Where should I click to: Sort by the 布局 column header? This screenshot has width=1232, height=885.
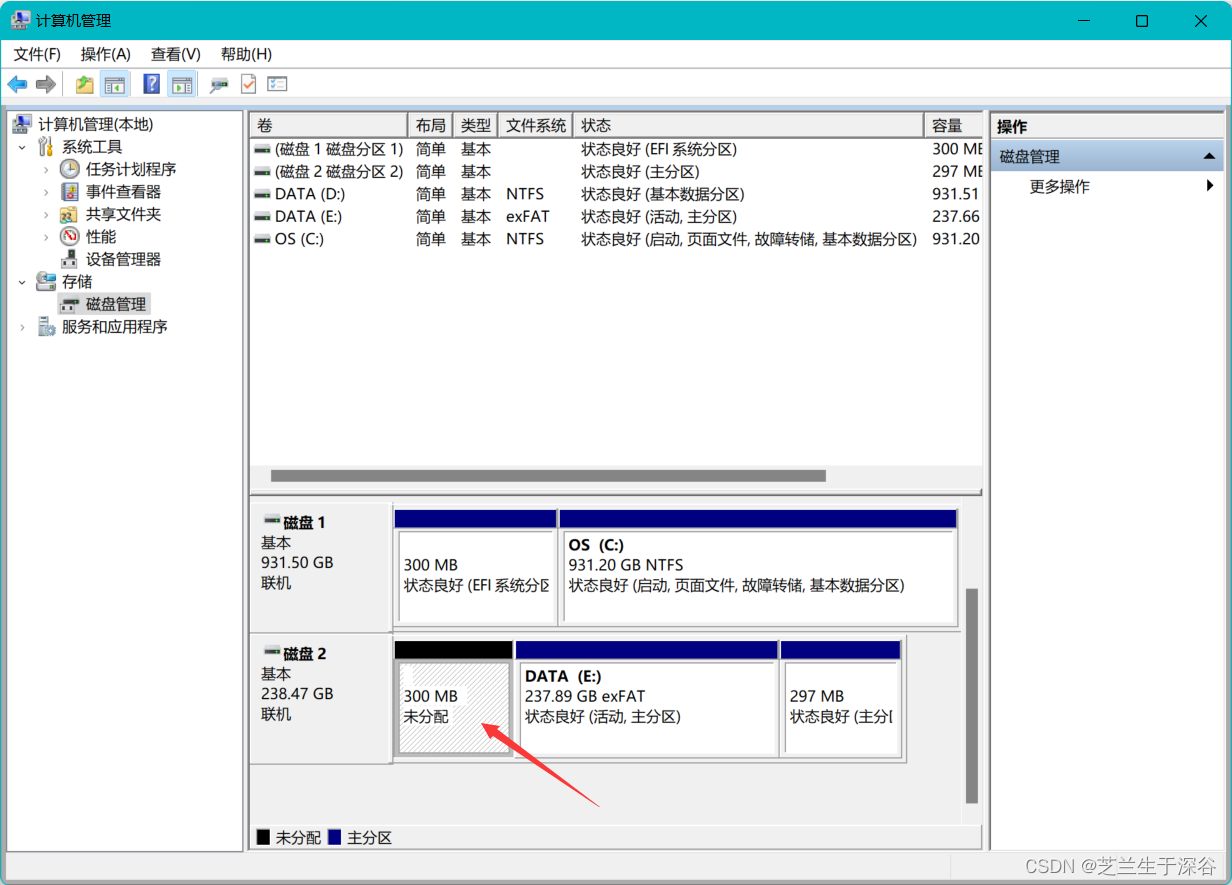(431, 125)
